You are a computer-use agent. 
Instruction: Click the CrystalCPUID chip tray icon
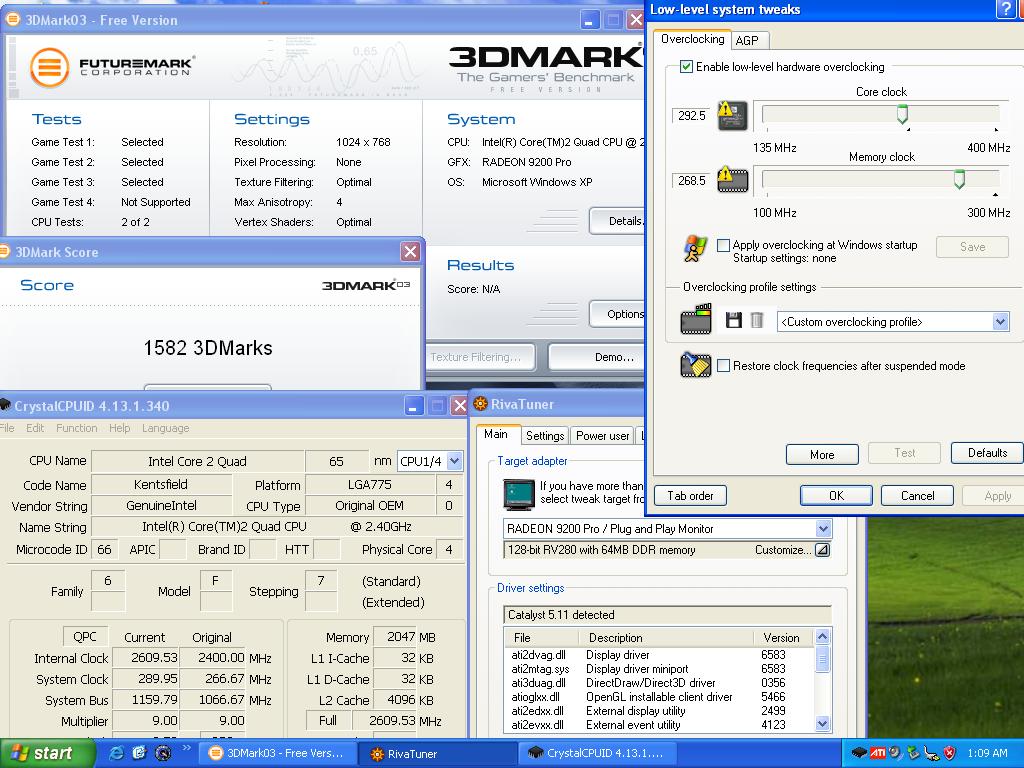tap(859, 753)
